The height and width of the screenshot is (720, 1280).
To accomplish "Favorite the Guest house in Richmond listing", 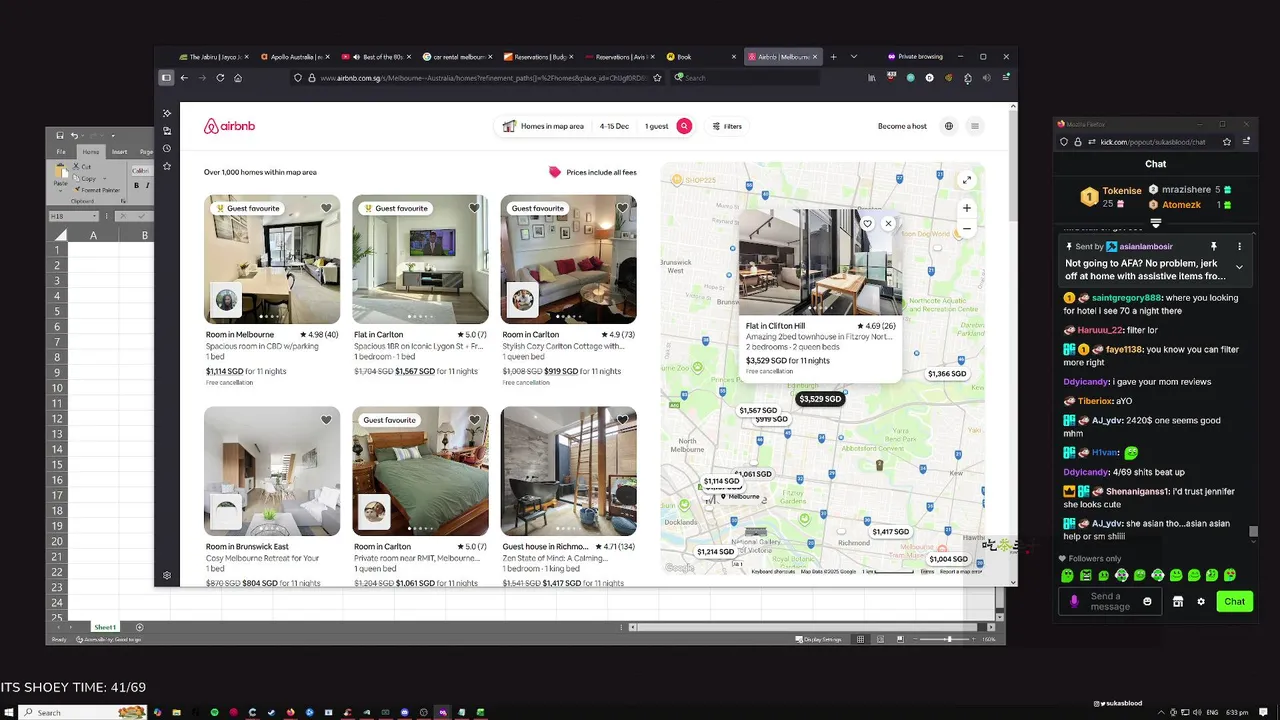I will pos(622,420).
